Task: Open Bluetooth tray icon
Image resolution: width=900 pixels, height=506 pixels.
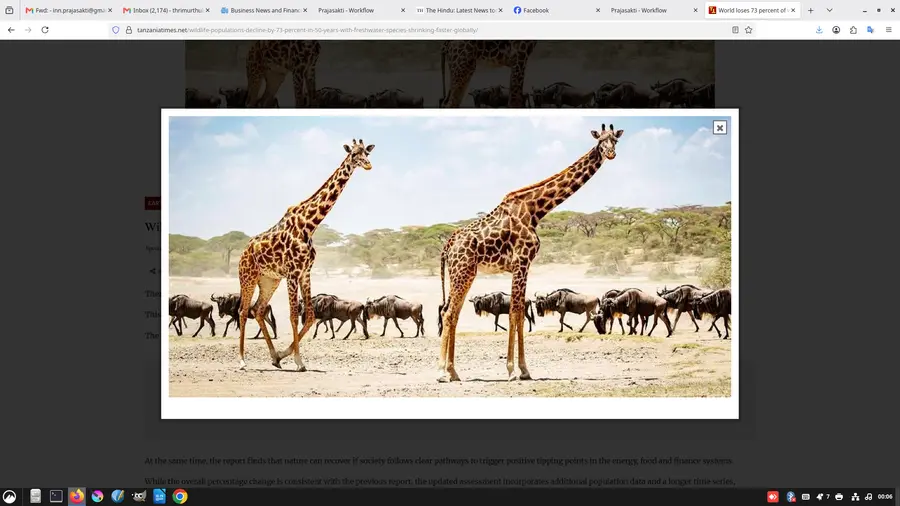Action: [x=790, y=497]
